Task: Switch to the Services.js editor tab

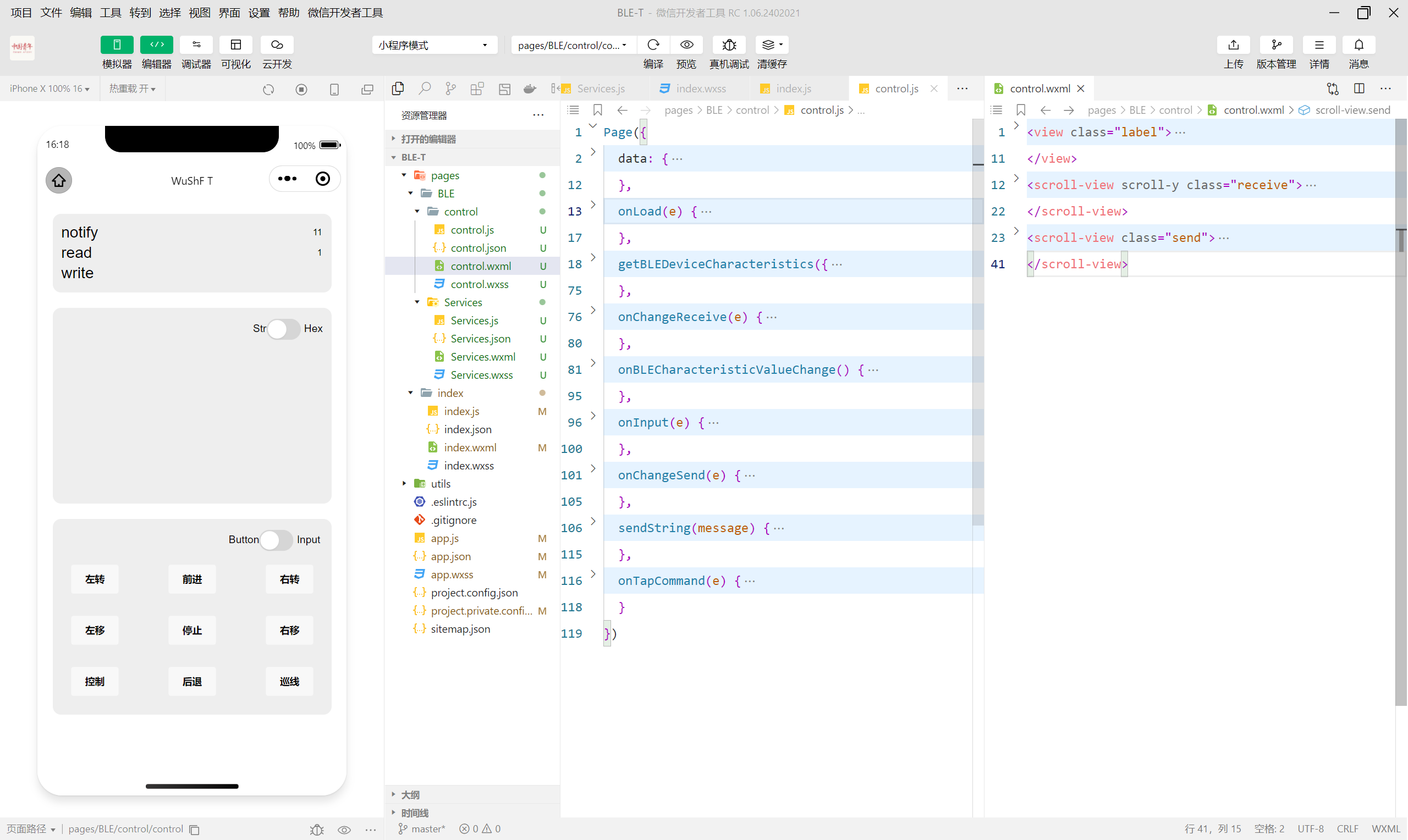Action: [x=600, y=89]
